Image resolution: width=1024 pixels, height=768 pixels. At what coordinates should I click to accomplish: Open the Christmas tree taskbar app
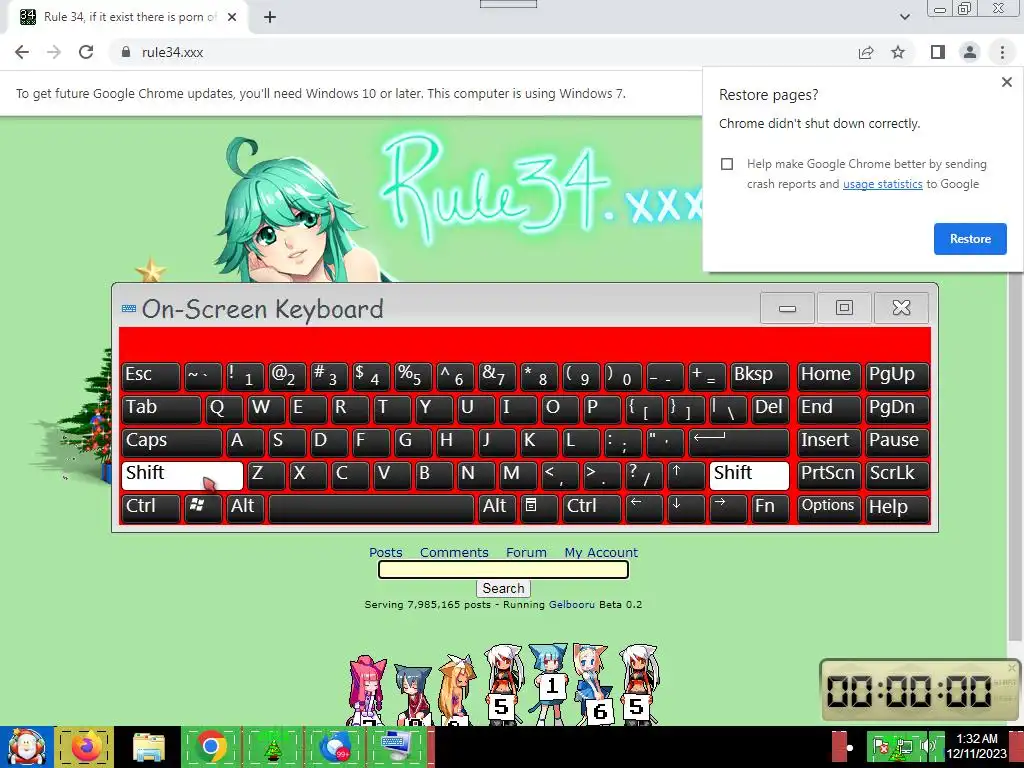[272, 747]
